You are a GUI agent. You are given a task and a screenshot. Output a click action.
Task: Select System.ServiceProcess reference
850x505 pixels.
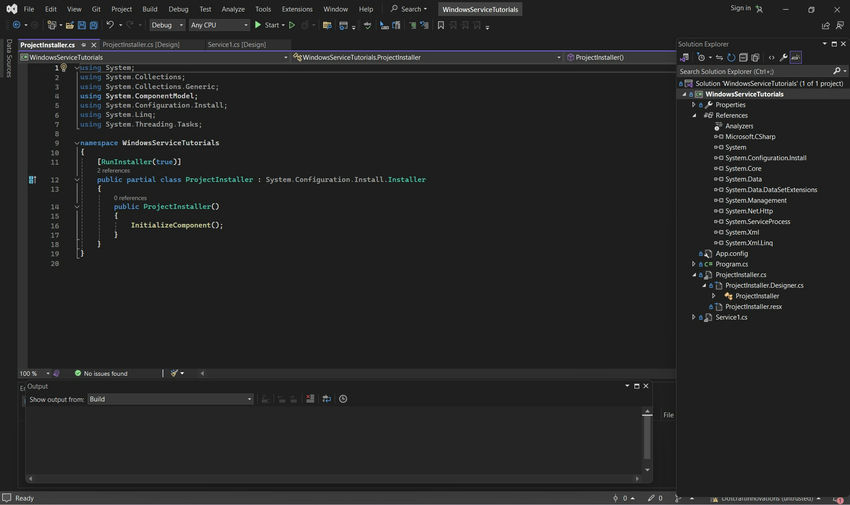click(x=757, y=222)
